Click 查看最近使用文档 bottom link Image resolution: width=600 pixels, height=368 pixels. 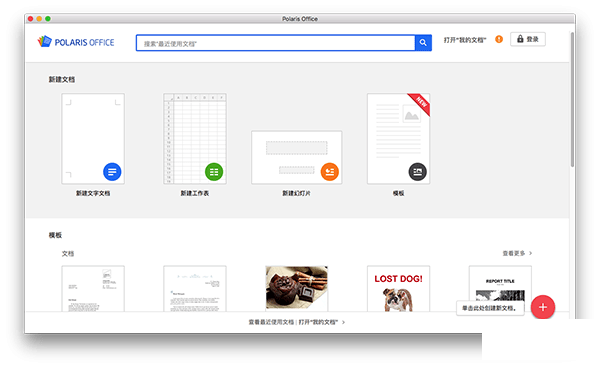click(x=271, y=322)
